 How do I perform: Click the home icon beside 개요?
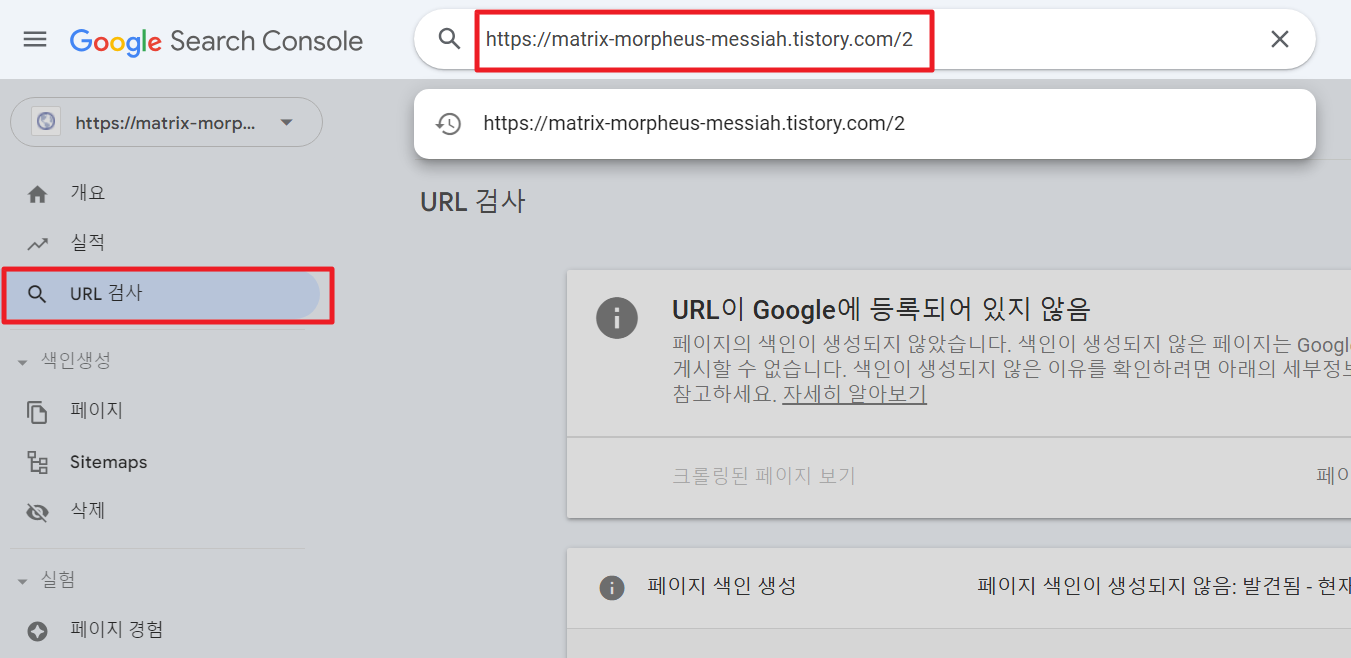coord(37,194)
